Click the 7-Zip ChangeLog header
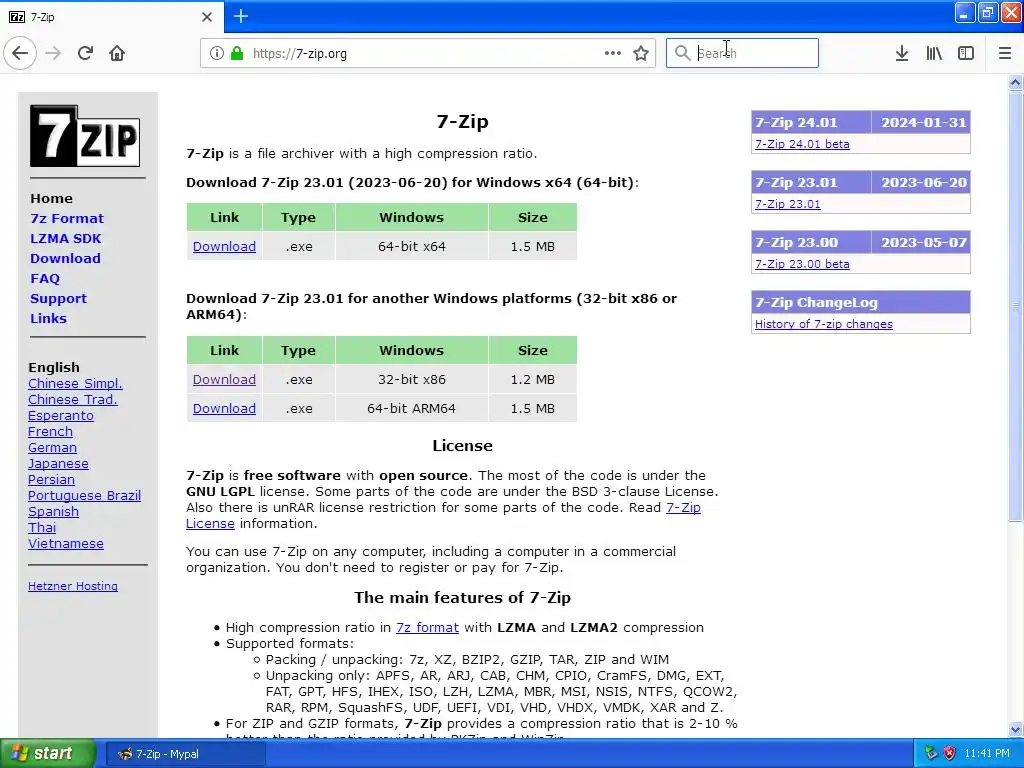 (861, 302)
